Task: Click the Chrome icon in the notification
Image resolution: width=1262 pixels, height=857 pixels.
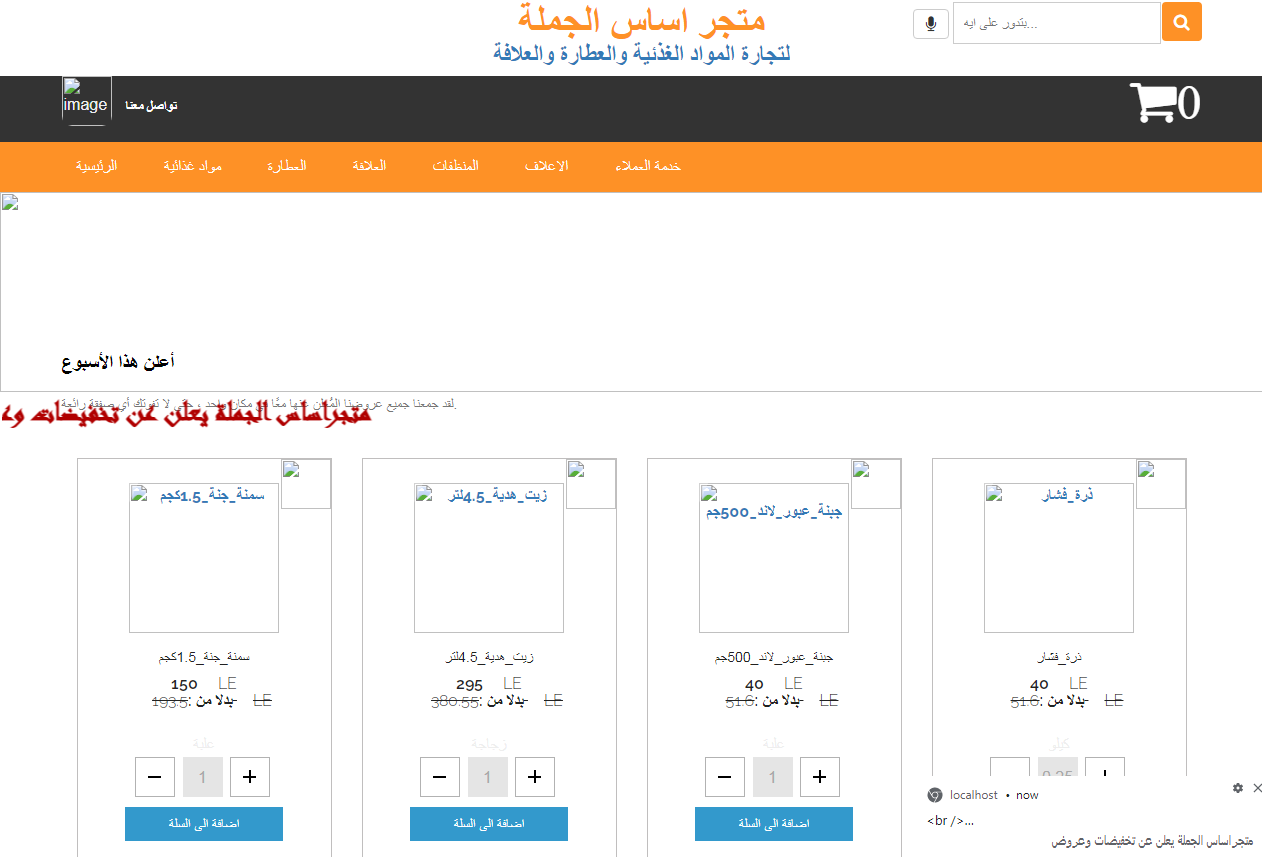Action: click(x=935, y=795)
